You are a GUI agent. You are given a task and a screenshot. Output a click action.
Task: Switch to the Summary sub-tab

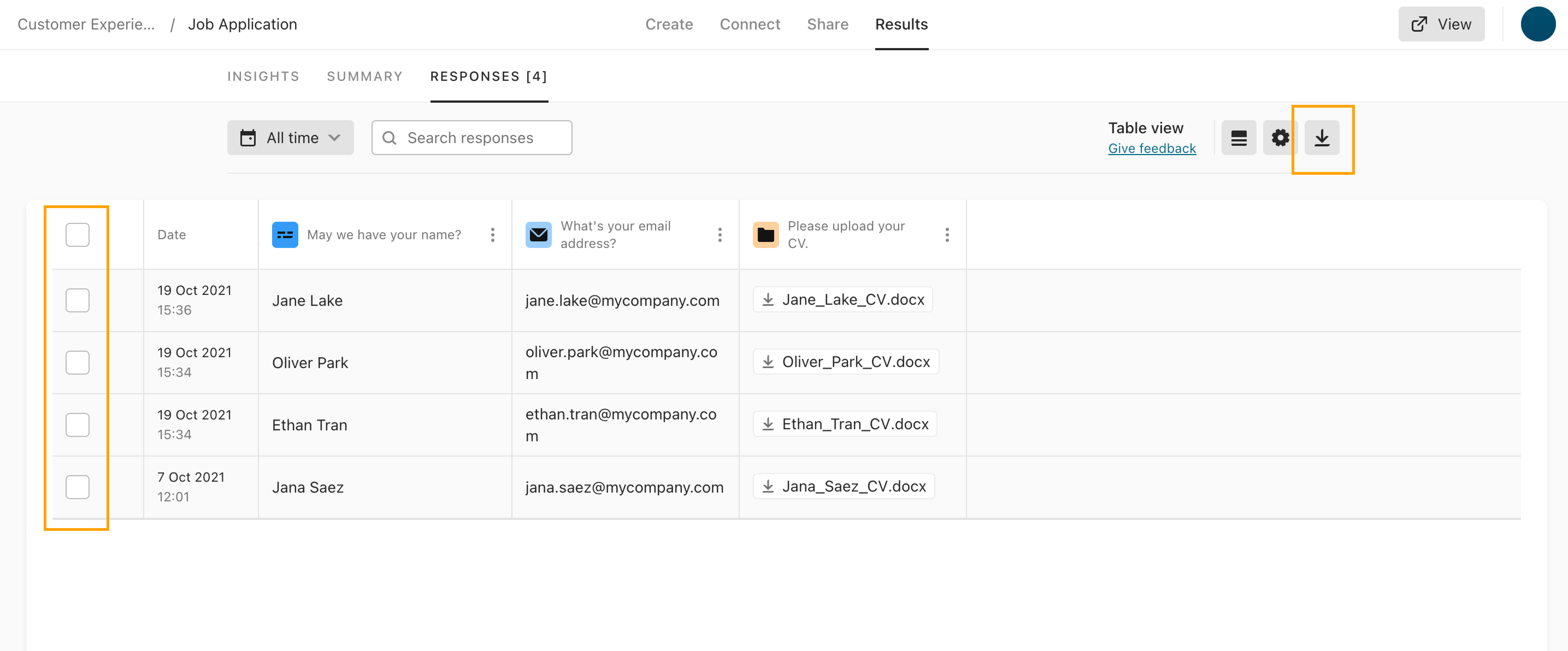click(x=365, y=77)
